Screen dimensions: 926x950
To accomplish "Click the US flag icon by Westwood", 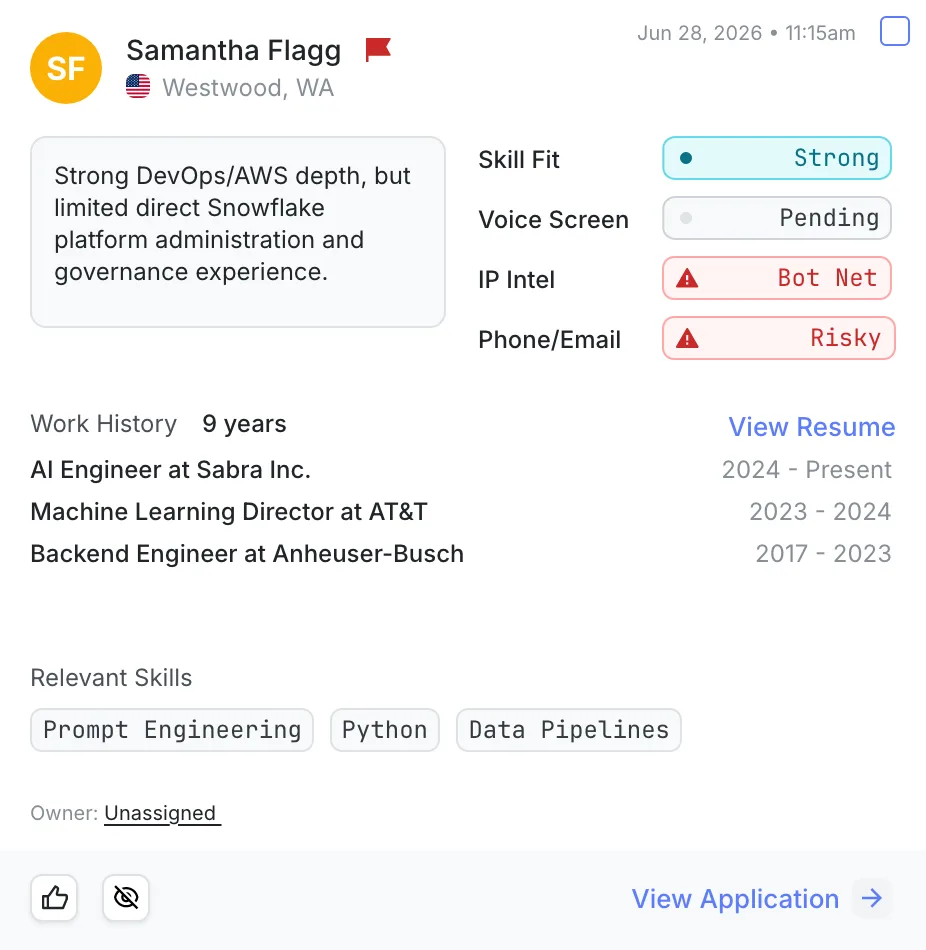I will (x=138, y=86).
